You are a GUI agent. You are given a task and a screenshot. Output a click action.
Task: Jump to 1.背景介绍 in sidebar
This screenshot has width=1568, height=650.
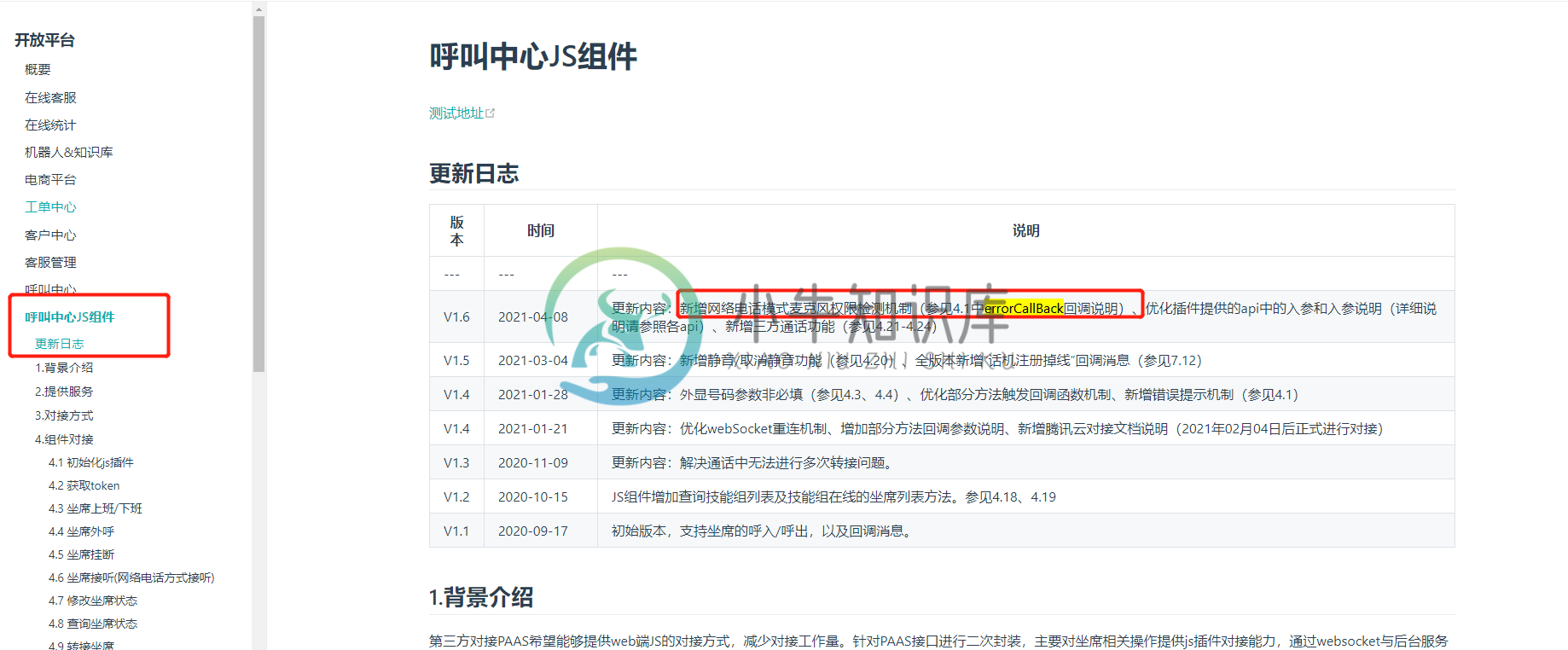tap(64, 368)
